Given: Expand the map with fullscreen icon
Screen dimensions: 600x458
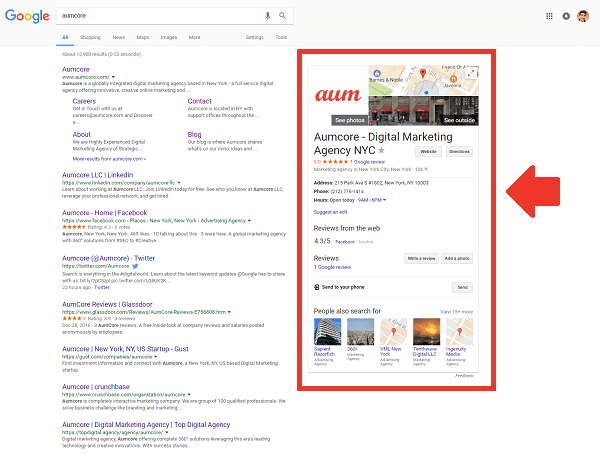Looking at the screenshot, I should (x=471, y=73).
